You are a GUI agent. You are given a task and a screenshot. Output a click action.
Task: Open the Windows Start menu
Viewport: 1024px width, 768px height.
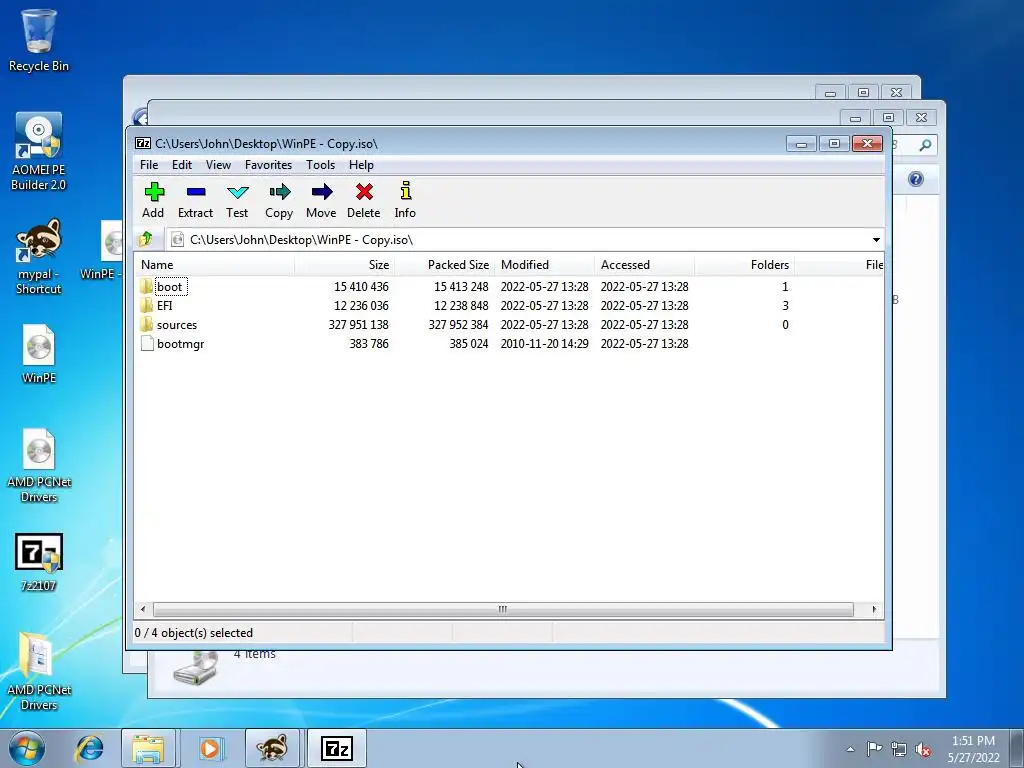pyautogui.click(x=27, y=748)
